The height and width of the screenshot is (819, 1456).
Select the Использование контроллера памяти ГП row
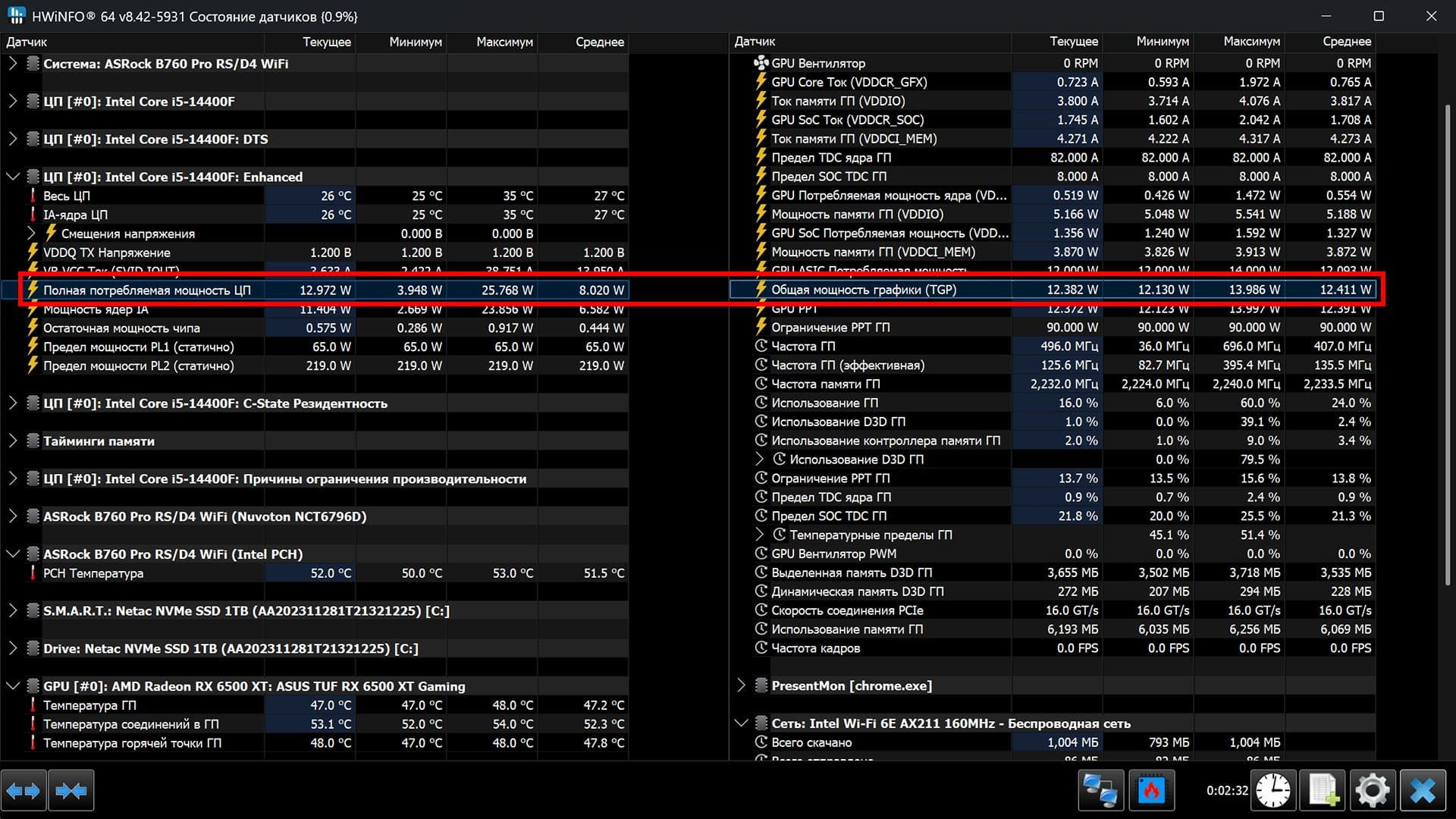(x=1053, y=441)
